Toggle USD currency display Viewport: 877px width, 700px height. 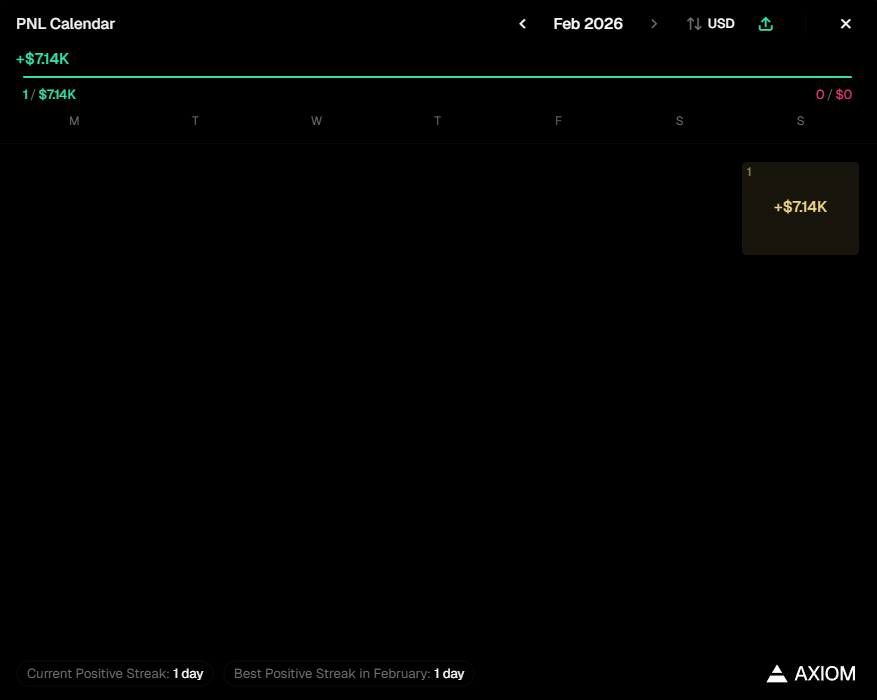(711, 24)
